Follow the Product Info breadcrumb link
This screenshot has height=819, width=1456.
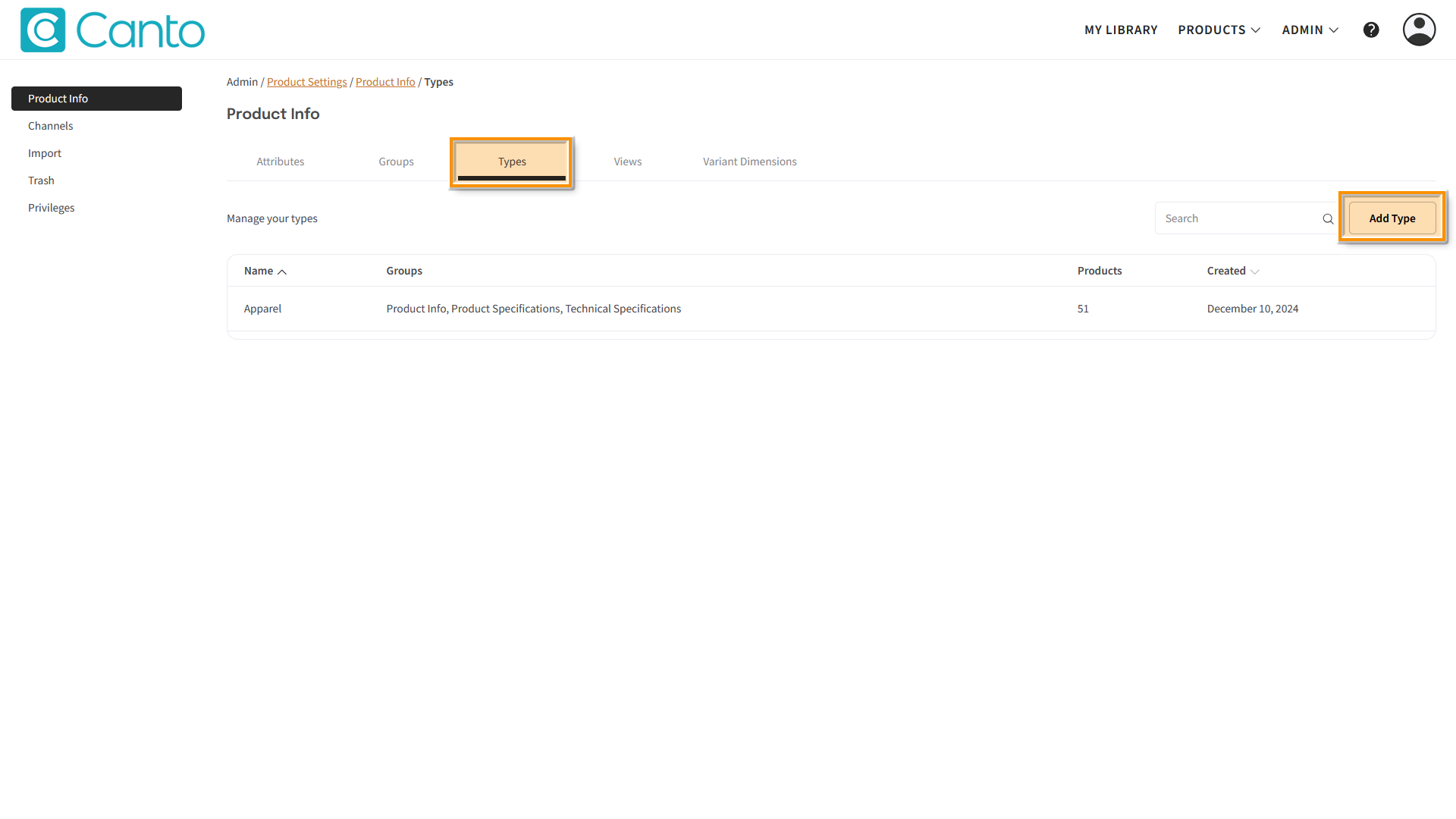(x=385, y=82)
